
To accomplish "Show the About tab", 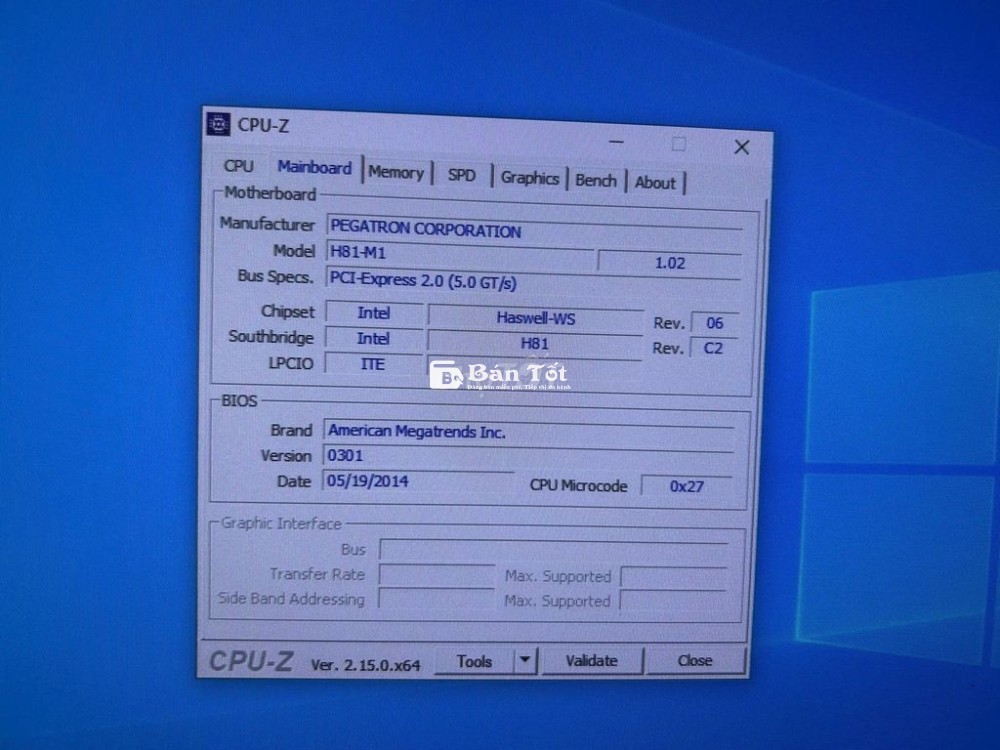I will [655, 183].
